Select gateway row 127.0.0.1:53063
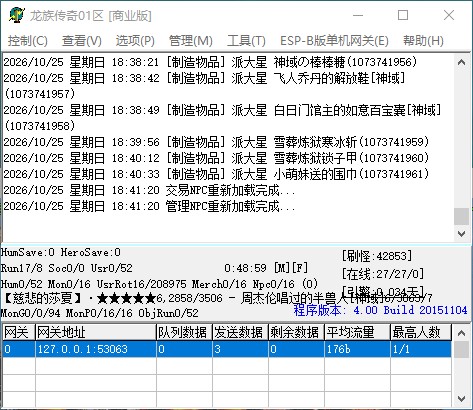This screenshot has width=473, height=410. coord(227,349)
